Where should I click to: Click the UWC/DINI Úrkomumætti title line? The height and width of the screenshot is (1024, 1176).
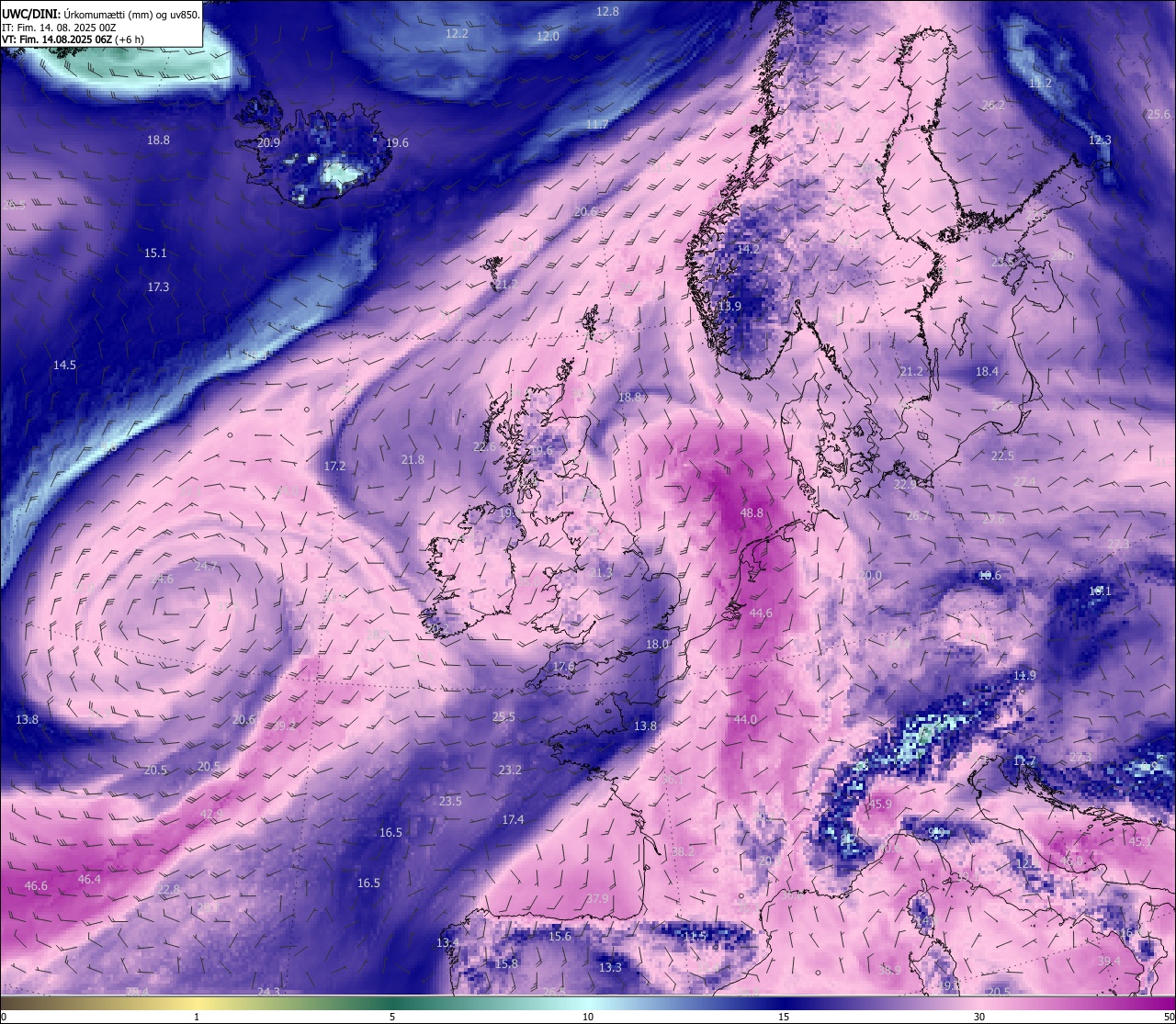pos(101,14)
